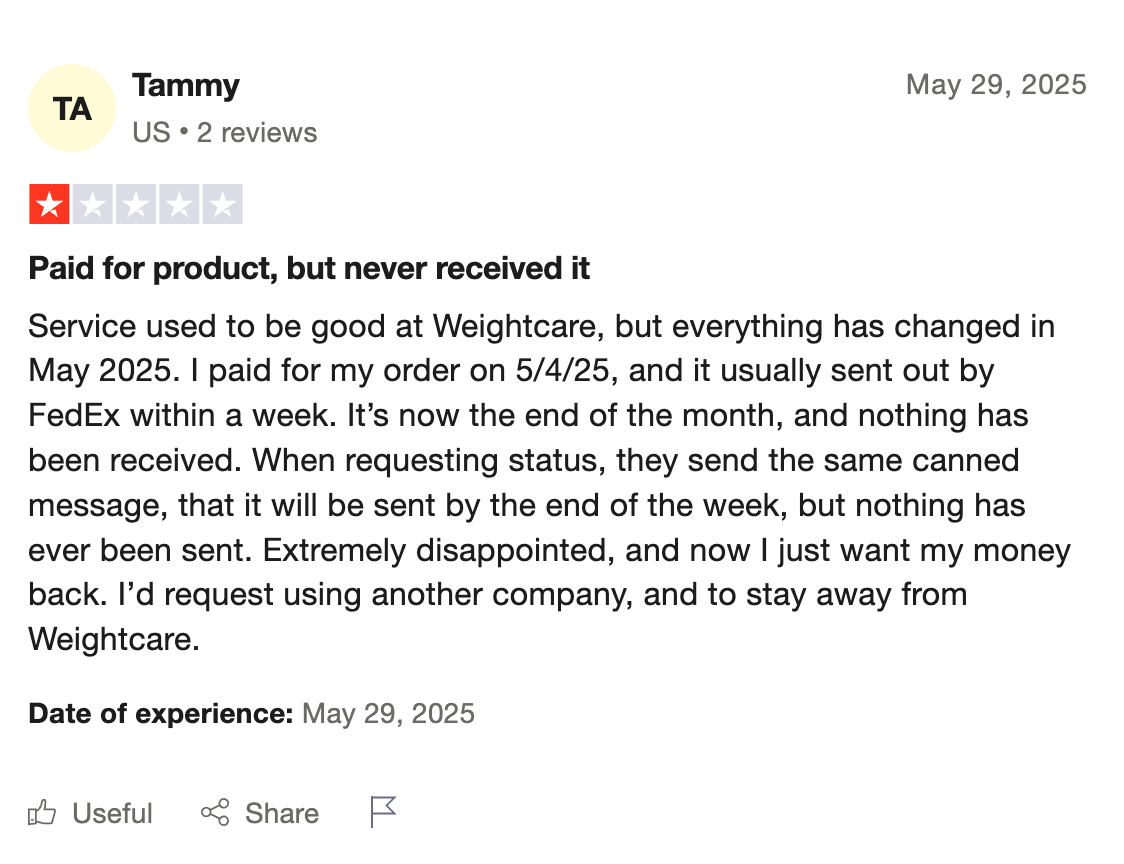Click the word Weightcare ending the review
Image resolution: width=1124 pixels, height=864 pixels.
tap(113, 639)
